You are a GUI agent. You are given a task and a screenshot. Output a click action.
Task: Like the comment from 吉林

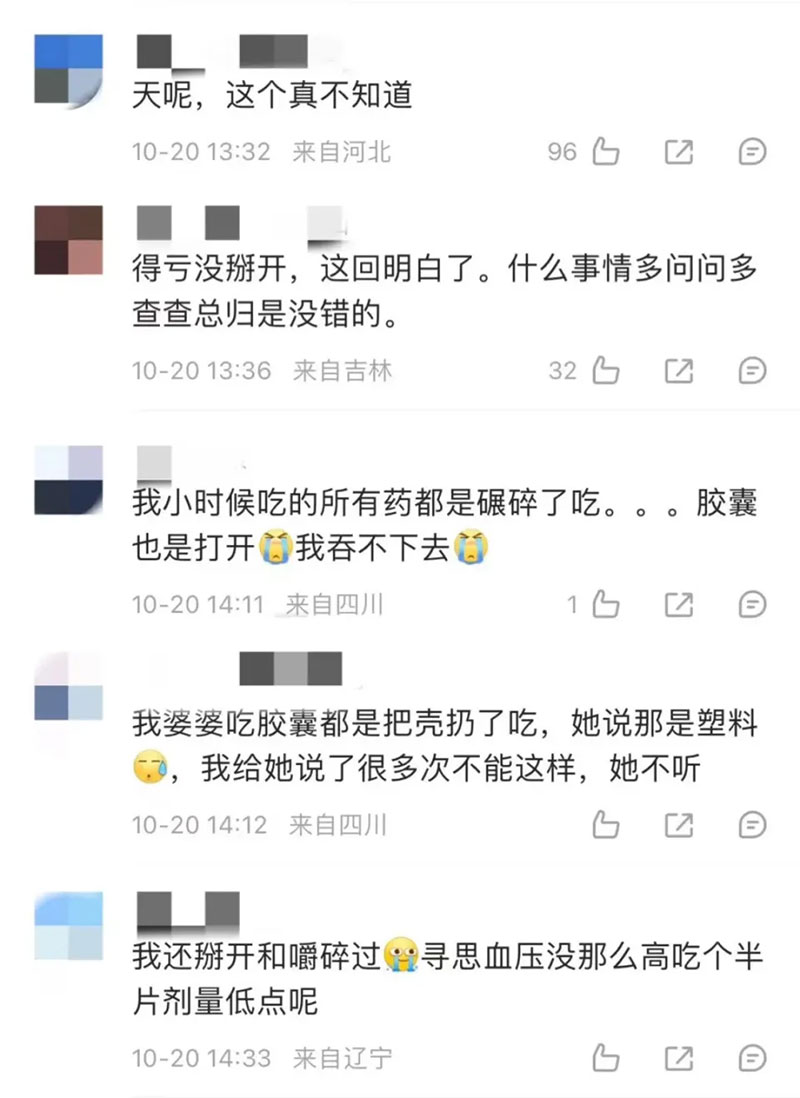click(x=605, y=370)
